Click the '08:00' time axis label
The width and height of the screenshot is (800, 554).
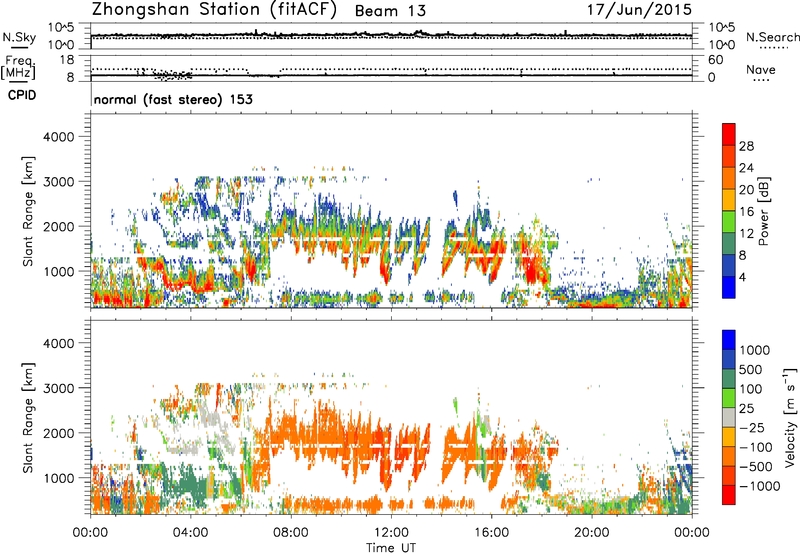tap(291, 533)
